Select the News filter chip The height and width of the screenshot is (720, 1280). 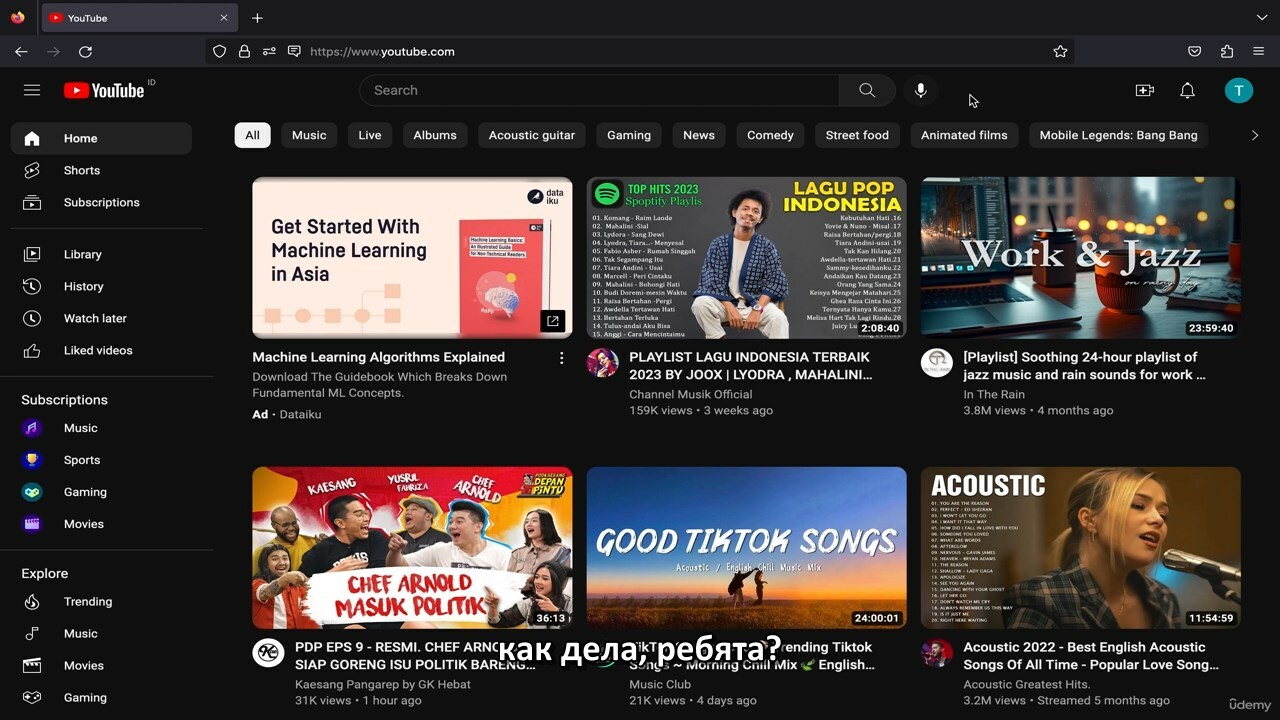pos(699,135)
